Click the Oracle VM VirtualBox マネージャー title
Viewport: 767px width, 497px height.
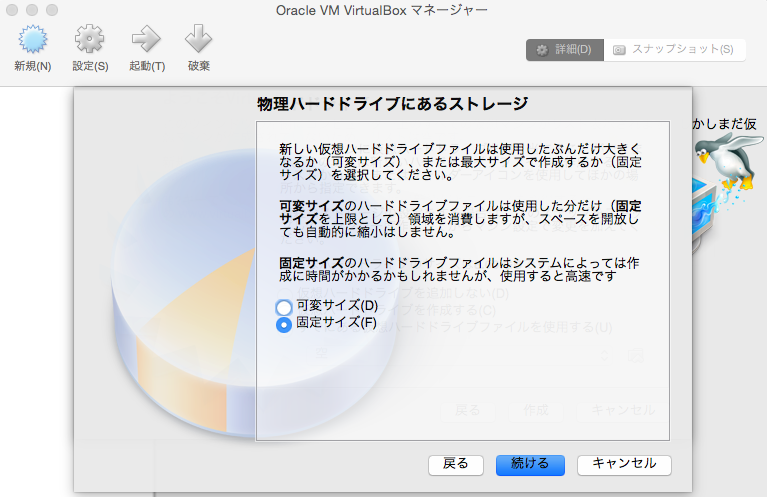[382, 10]
